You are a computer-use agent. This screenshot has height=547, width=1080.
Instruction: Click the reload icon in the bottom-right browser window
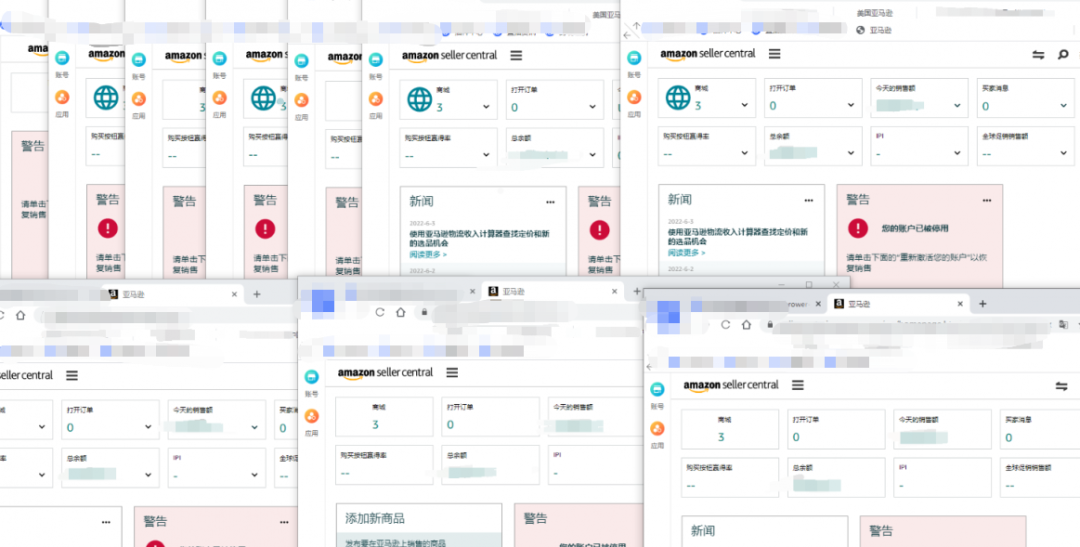pyautogui.click(x=725, y=324)
